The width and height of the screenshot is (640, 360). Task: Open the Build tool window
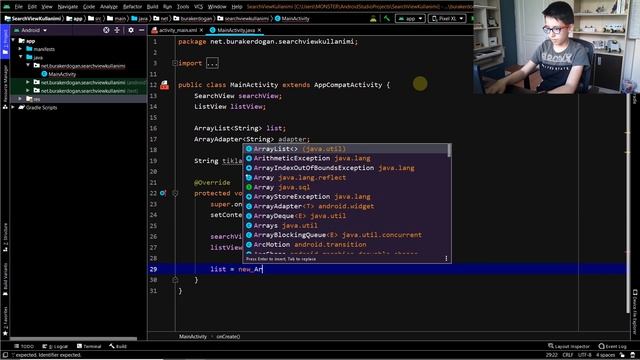(118, 346)
